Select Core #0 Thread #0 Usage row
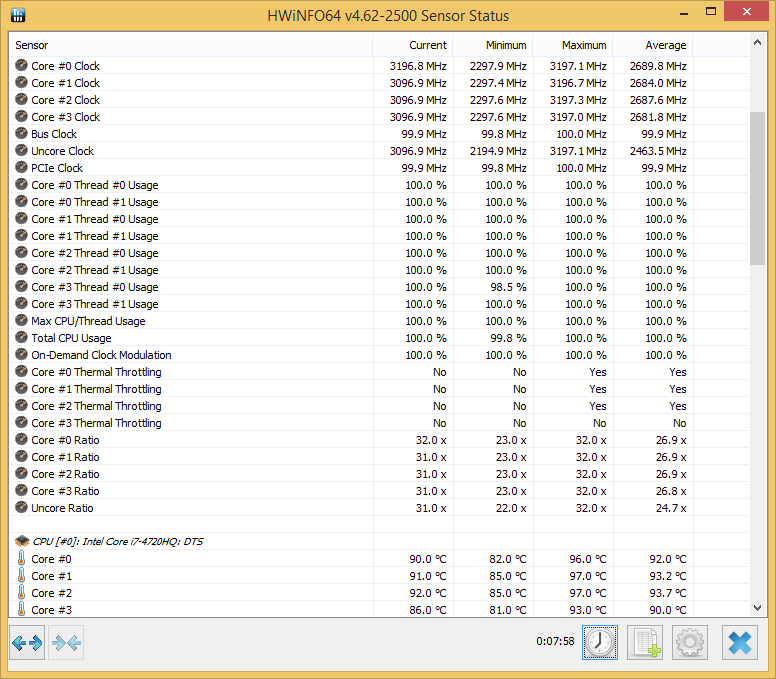This screenshot has height=679, width=776. (x=379, y=185)
